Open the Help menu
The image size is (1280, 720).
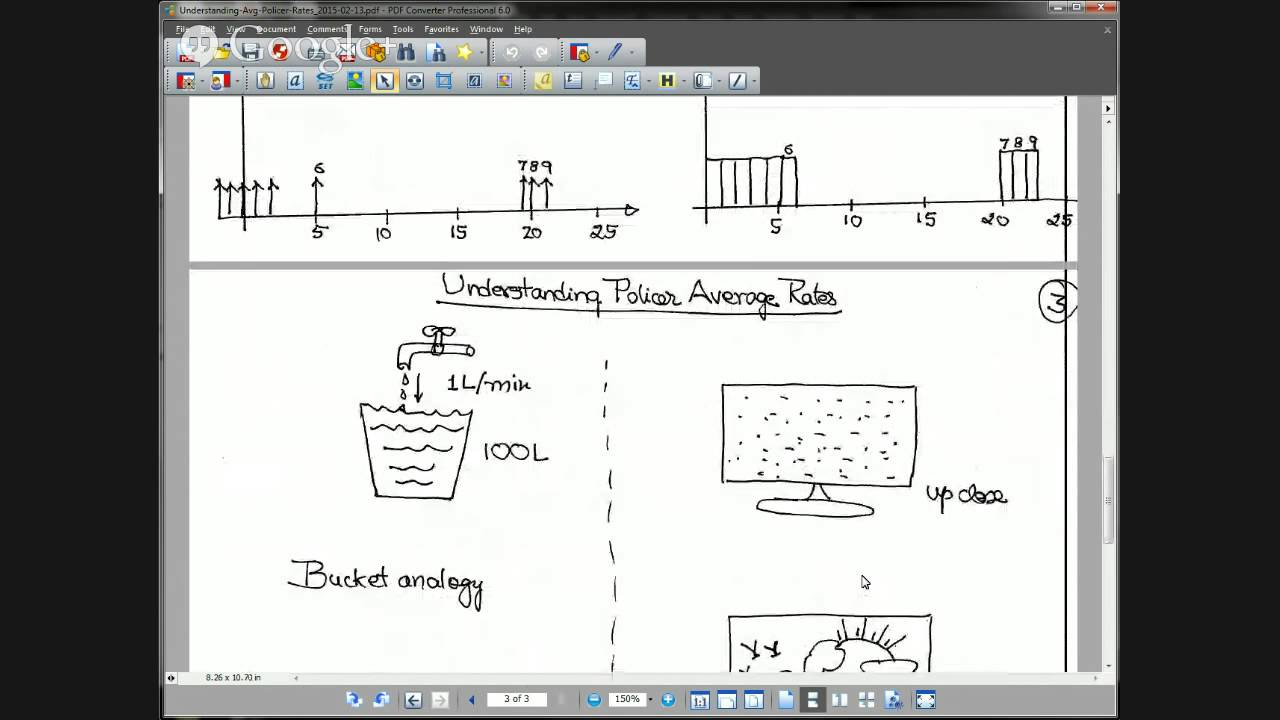click(x=523, y=29)
